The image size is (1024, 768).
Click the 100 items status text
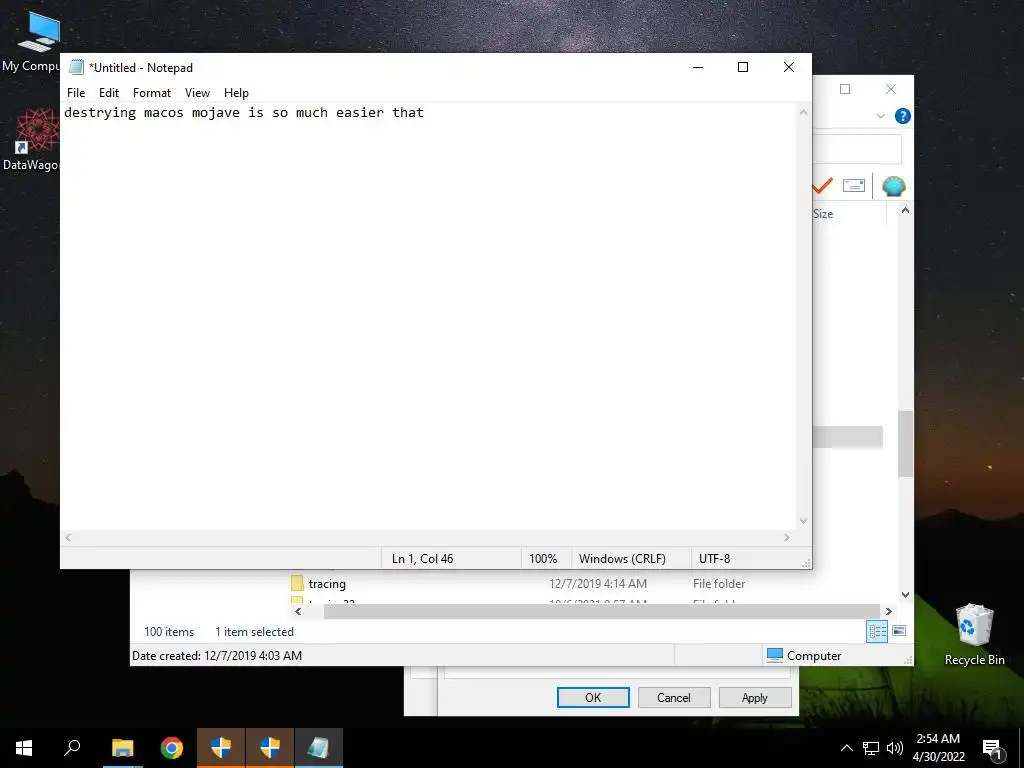pos(169,632)
